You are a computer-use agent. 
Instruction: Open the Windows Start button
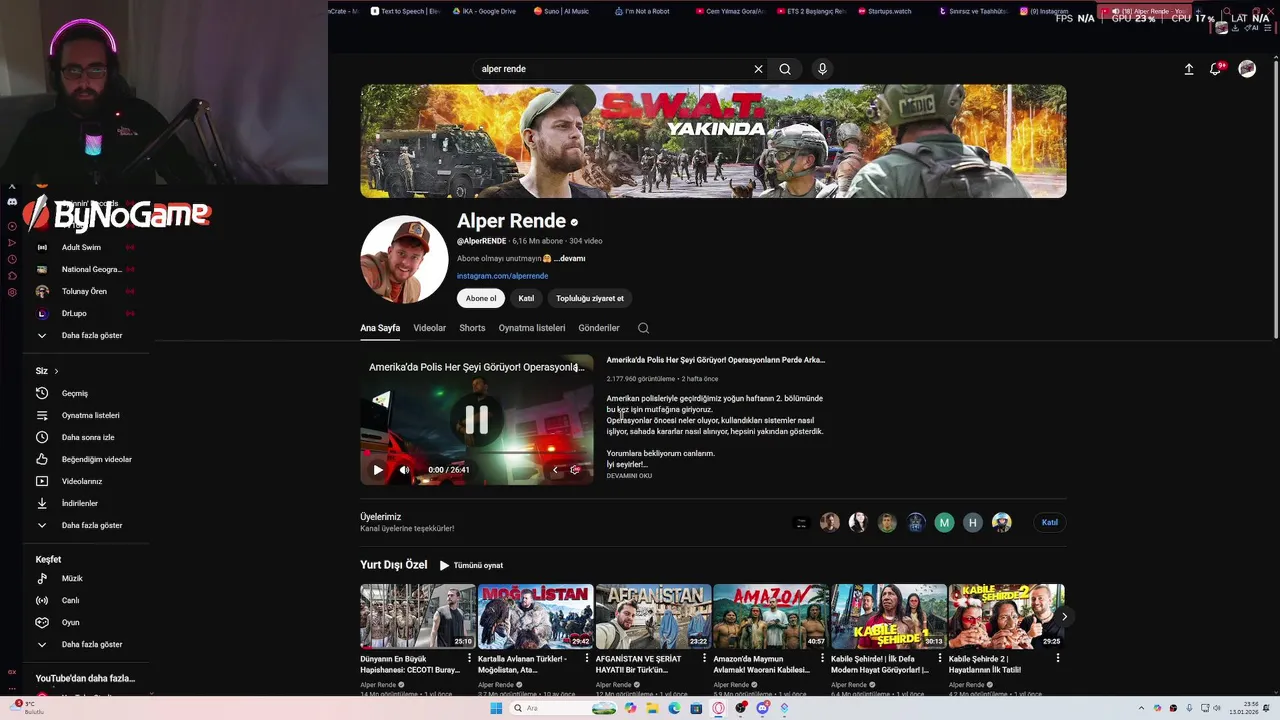click(496, 708)
